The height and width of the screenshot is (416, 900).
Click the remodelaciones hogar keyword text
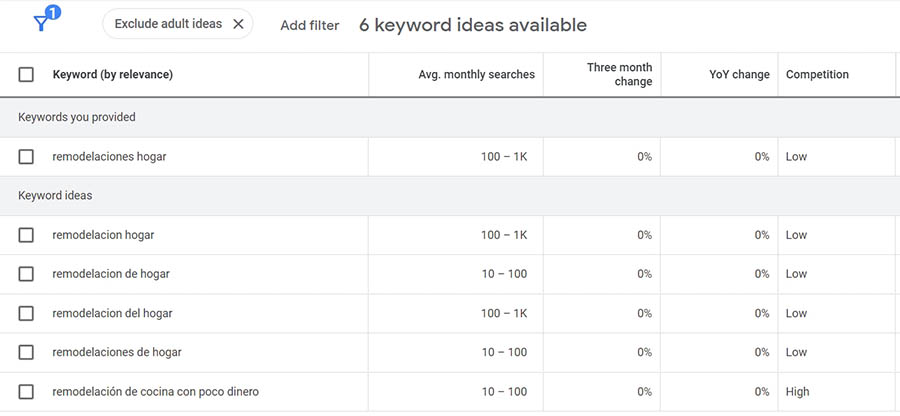click(109, 156)
